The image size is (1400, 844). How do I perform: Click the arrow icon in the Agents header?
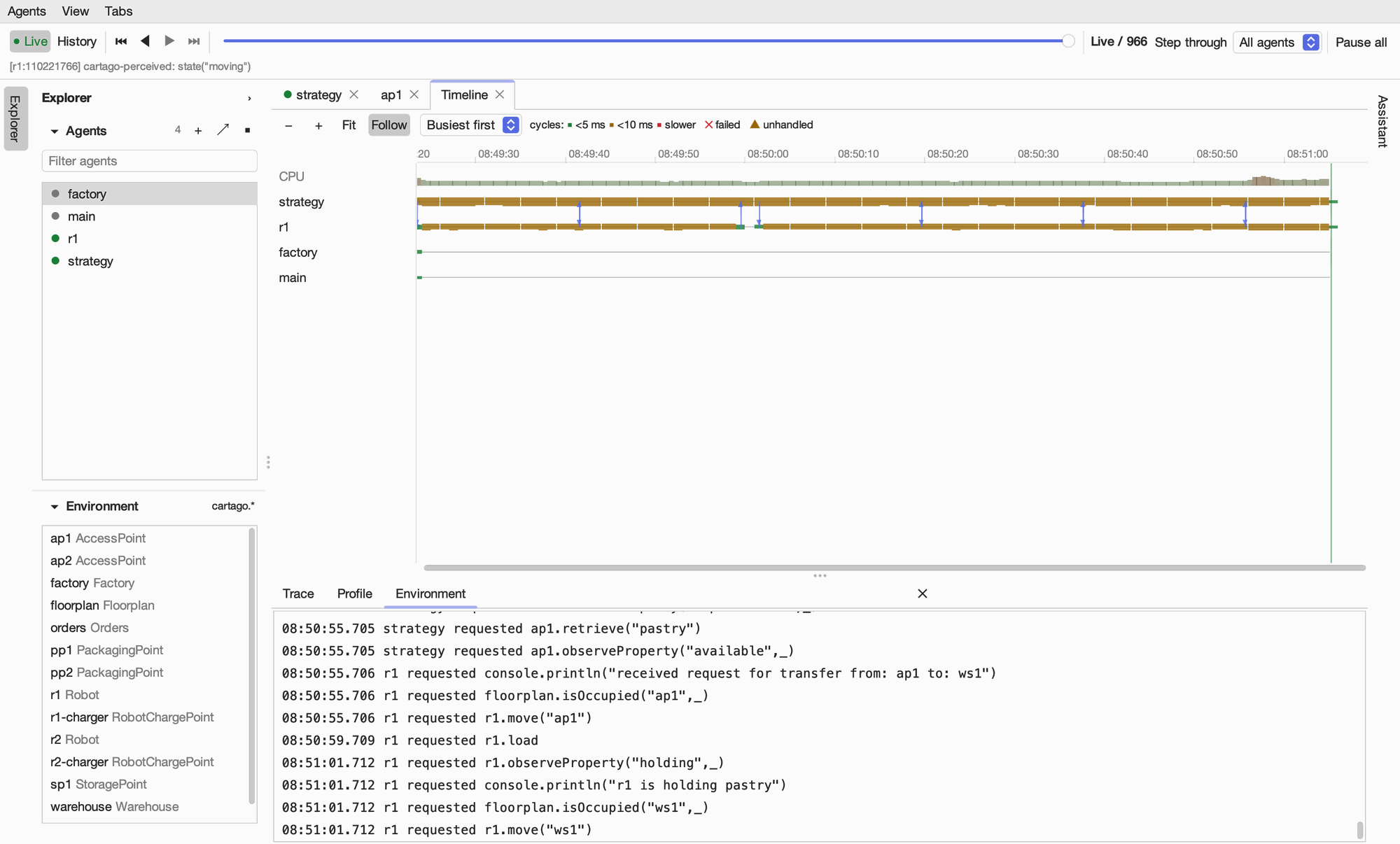(223, 130)
